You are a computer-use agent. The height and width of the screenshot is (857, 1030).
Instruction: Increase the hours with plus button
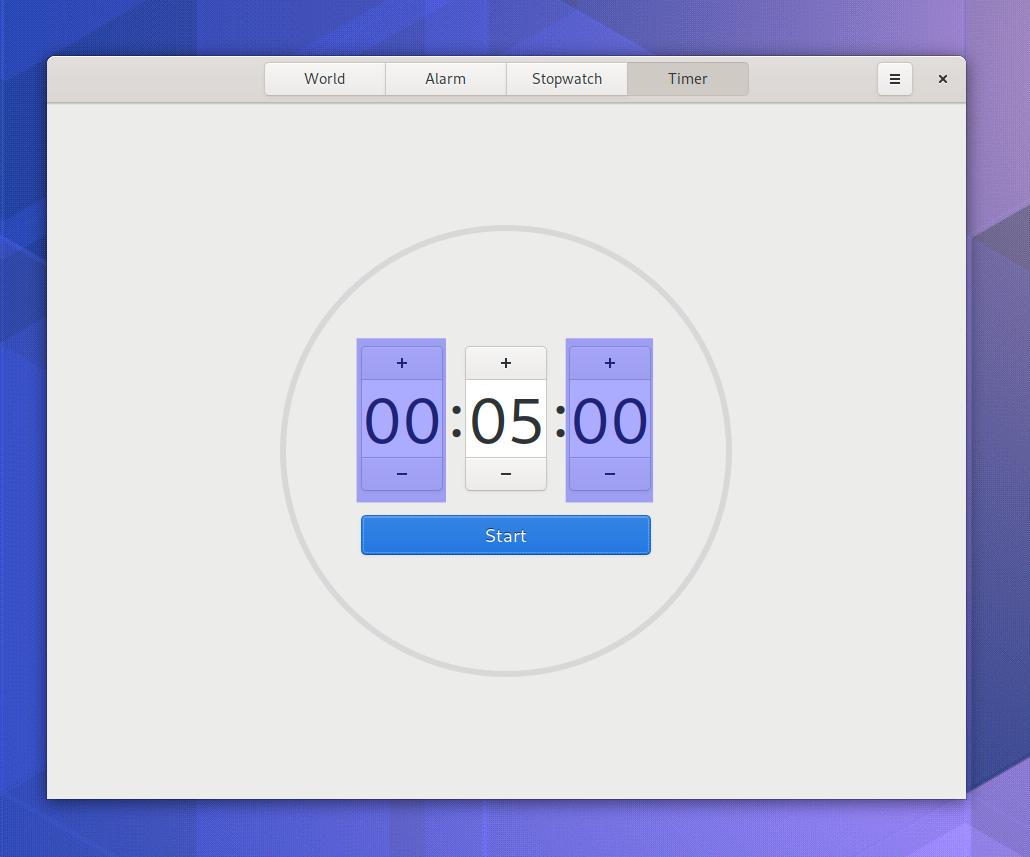pos(402,363)
